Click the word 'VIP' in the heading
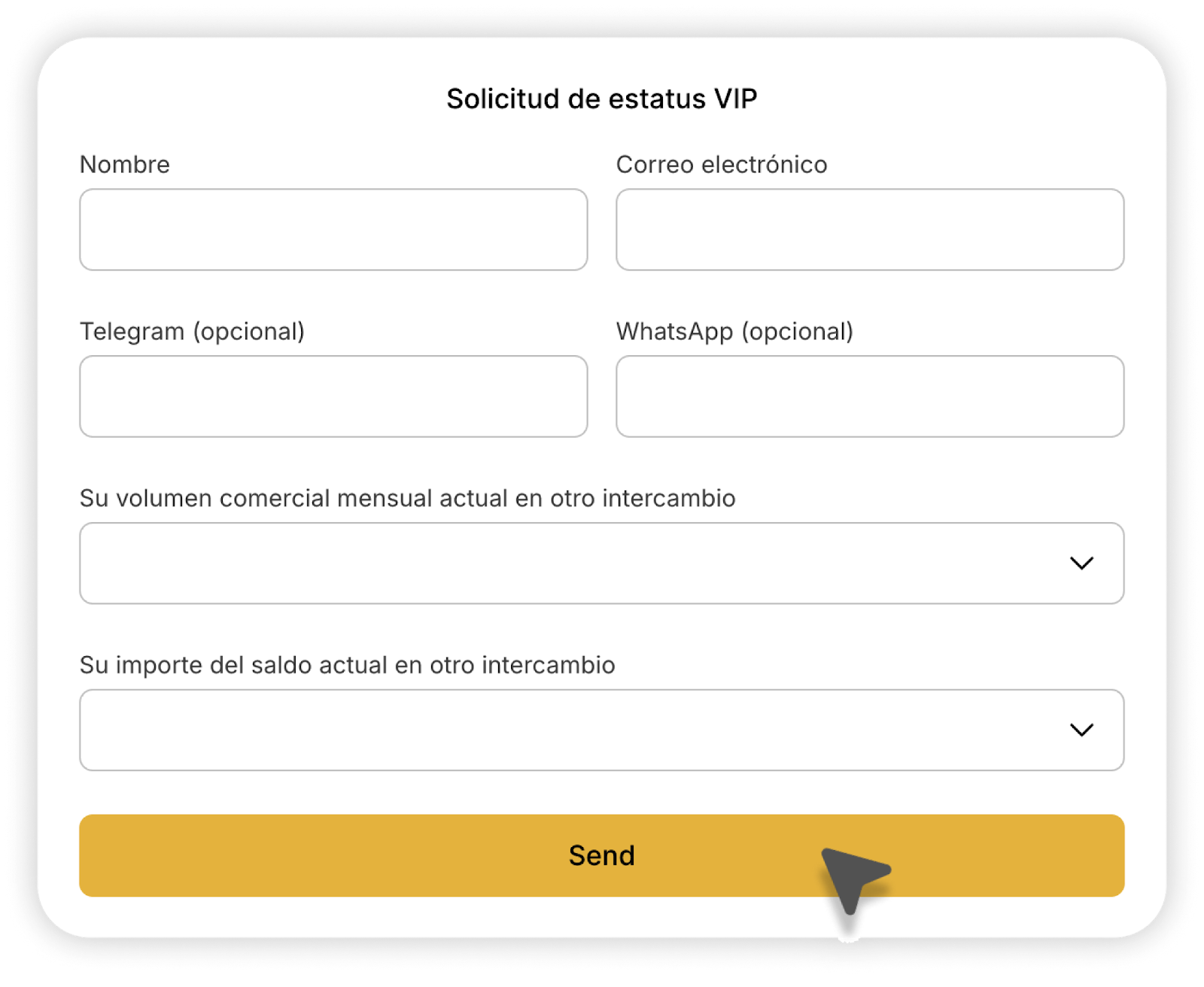The width and height of the screenshot is (1204, 987). (735, 99)
